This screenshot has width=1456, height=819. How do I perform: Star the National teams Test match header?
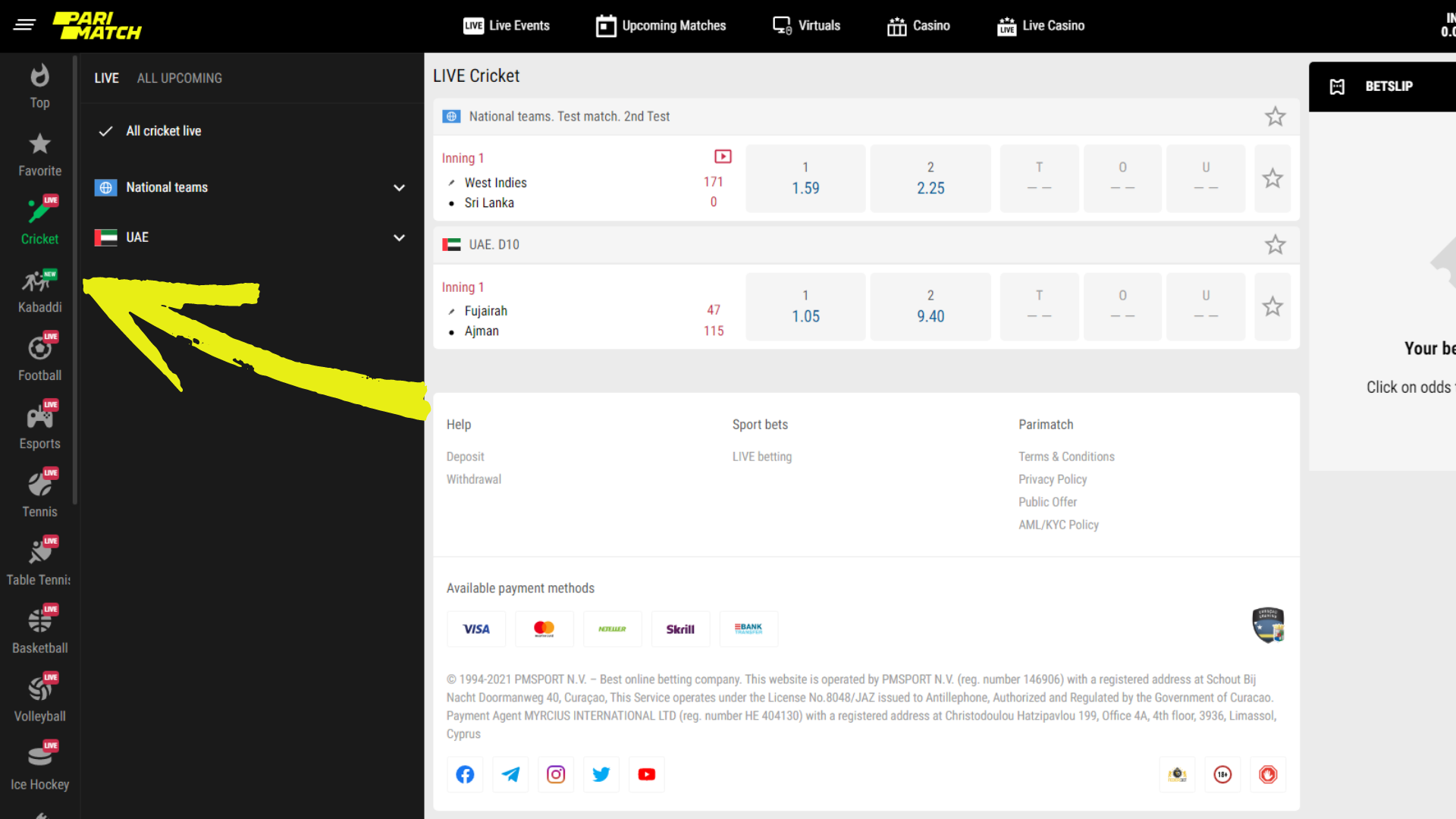pos(1275,117)
